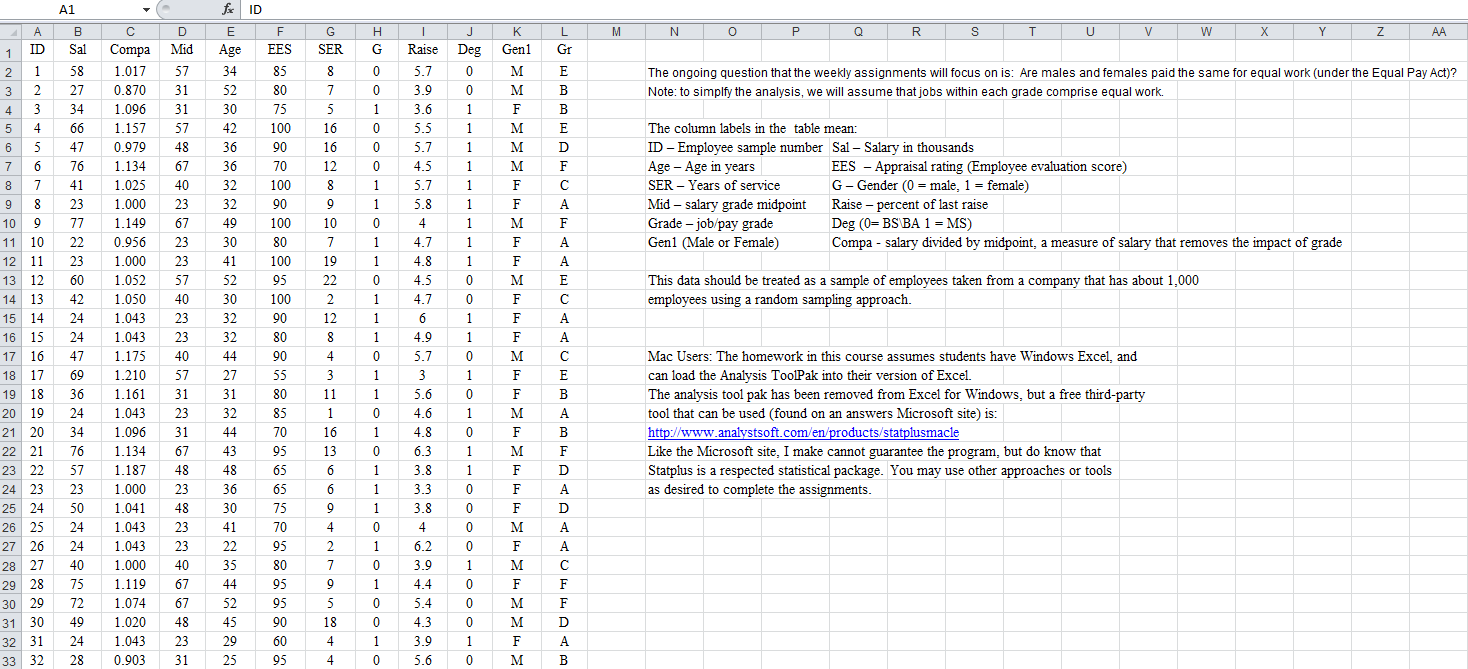Select column B header containing Sal data
This screenshot has width=1468, height=669.
[x=78, y=31]
